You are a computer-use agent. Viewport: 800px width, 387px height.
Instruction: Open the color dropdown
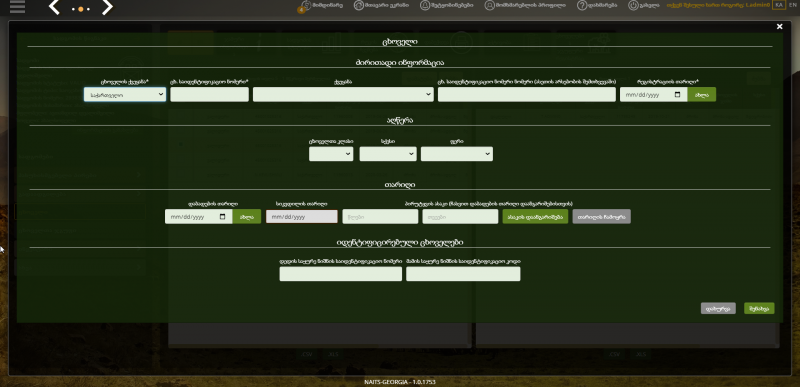[457, 154]
